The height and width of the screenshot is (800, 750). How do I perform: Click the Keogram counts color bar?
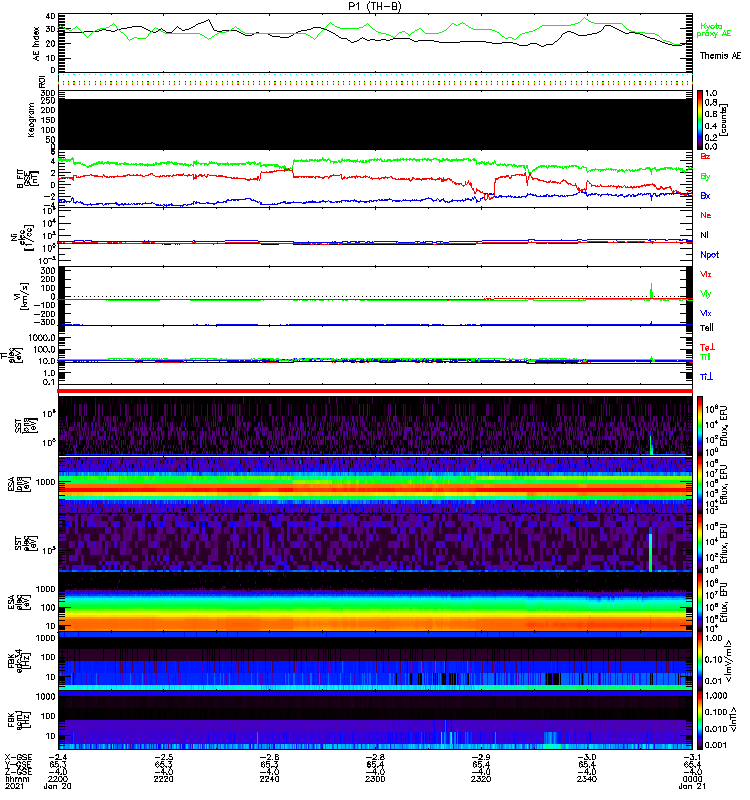pos(700,120)
